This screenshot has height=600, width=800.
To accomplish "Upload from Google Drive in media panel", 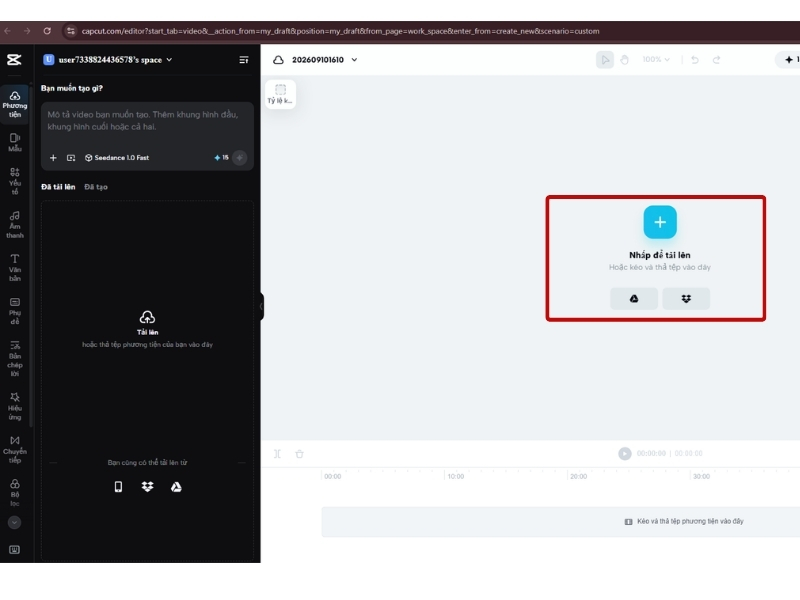I will (177, 487).
